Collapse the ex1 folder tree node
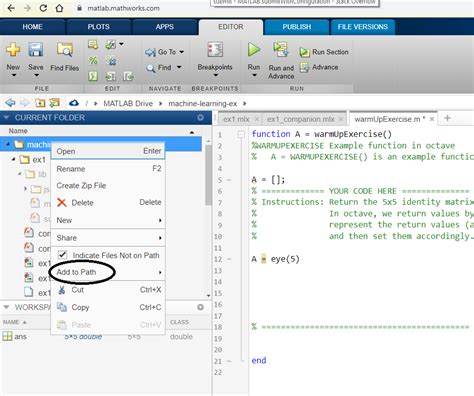The height and width of the screenshot is (396, 474). click(14, 159)
